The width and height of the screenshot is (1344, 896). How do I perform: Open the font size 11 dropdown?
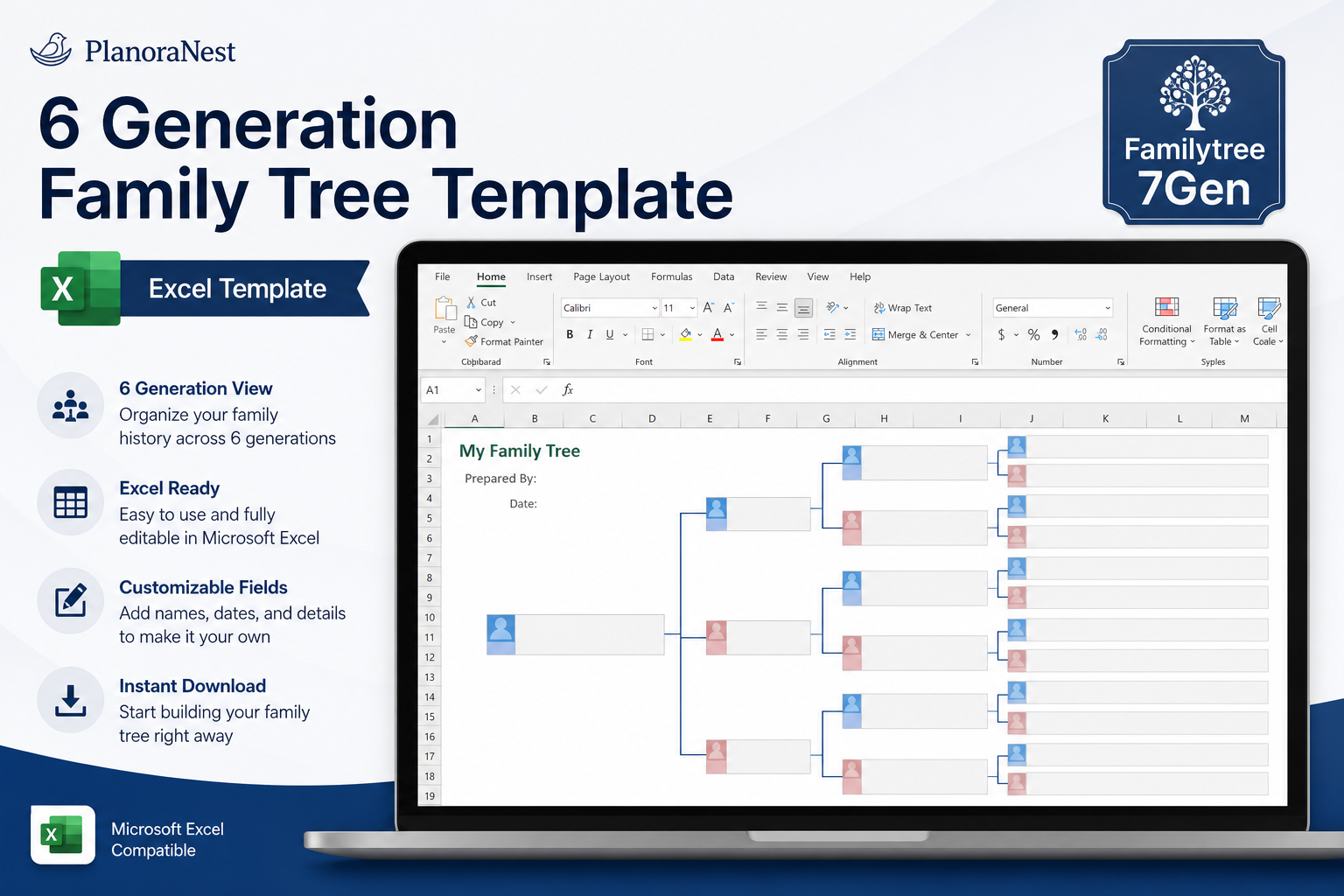692,308
